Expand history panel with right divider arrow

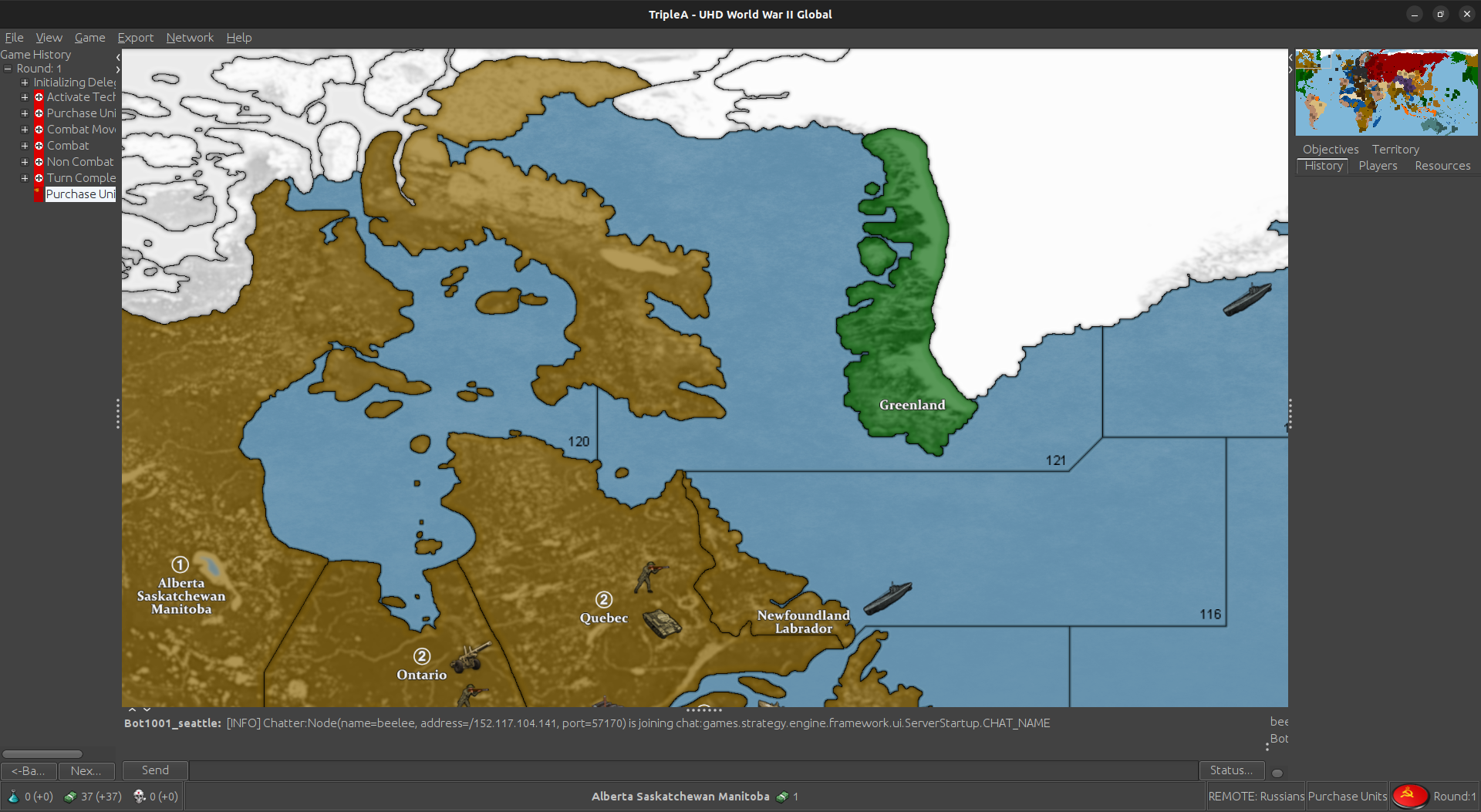pyautogui.click(x=118, y=69)
